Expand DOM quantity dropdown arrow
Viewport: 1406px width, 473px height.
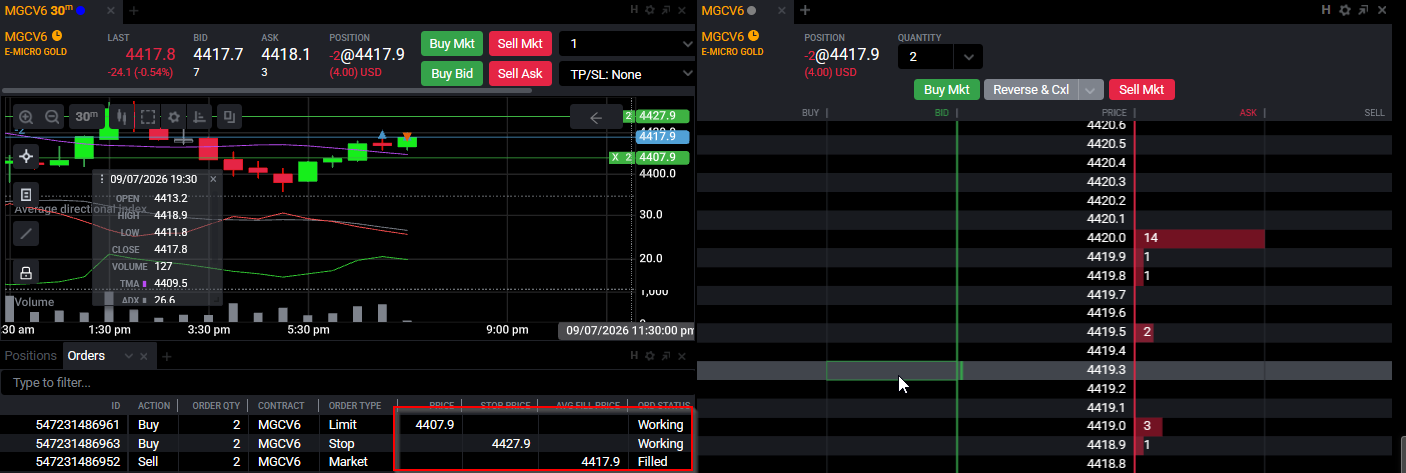[x=968, y=57]
